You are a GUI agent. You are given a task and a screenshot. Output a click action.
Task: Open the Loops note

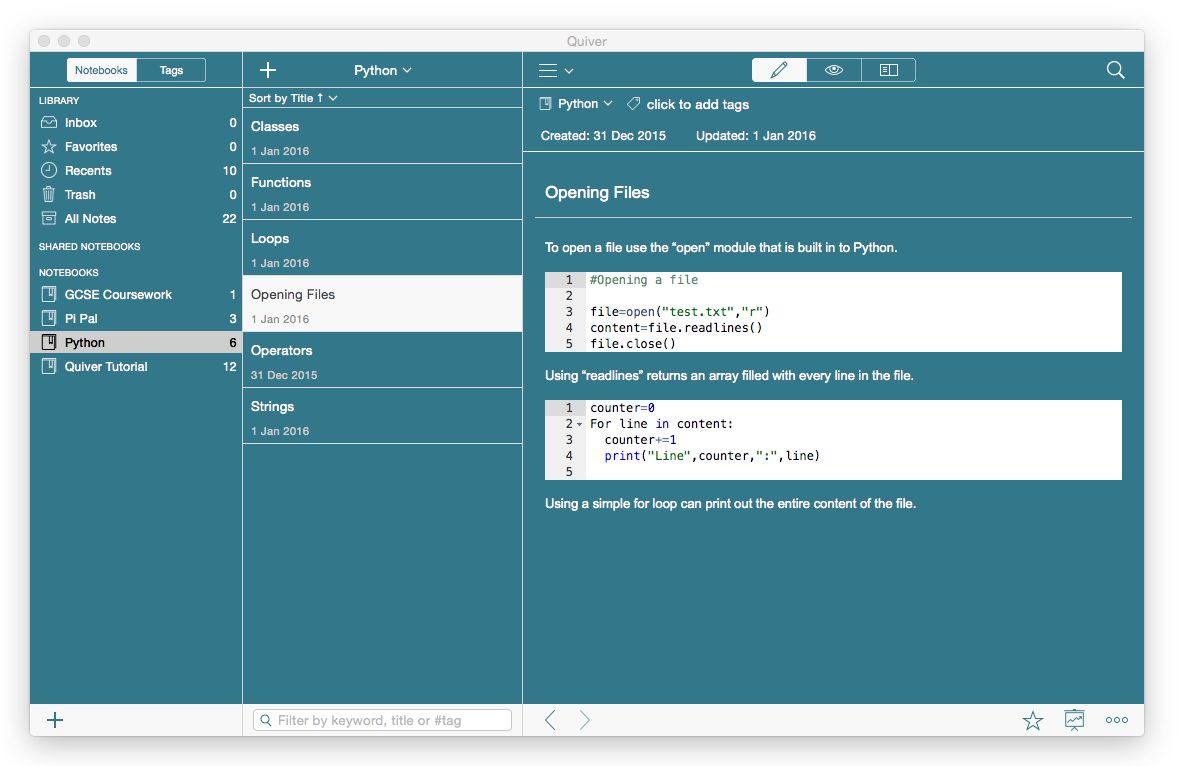pos(382,248)
